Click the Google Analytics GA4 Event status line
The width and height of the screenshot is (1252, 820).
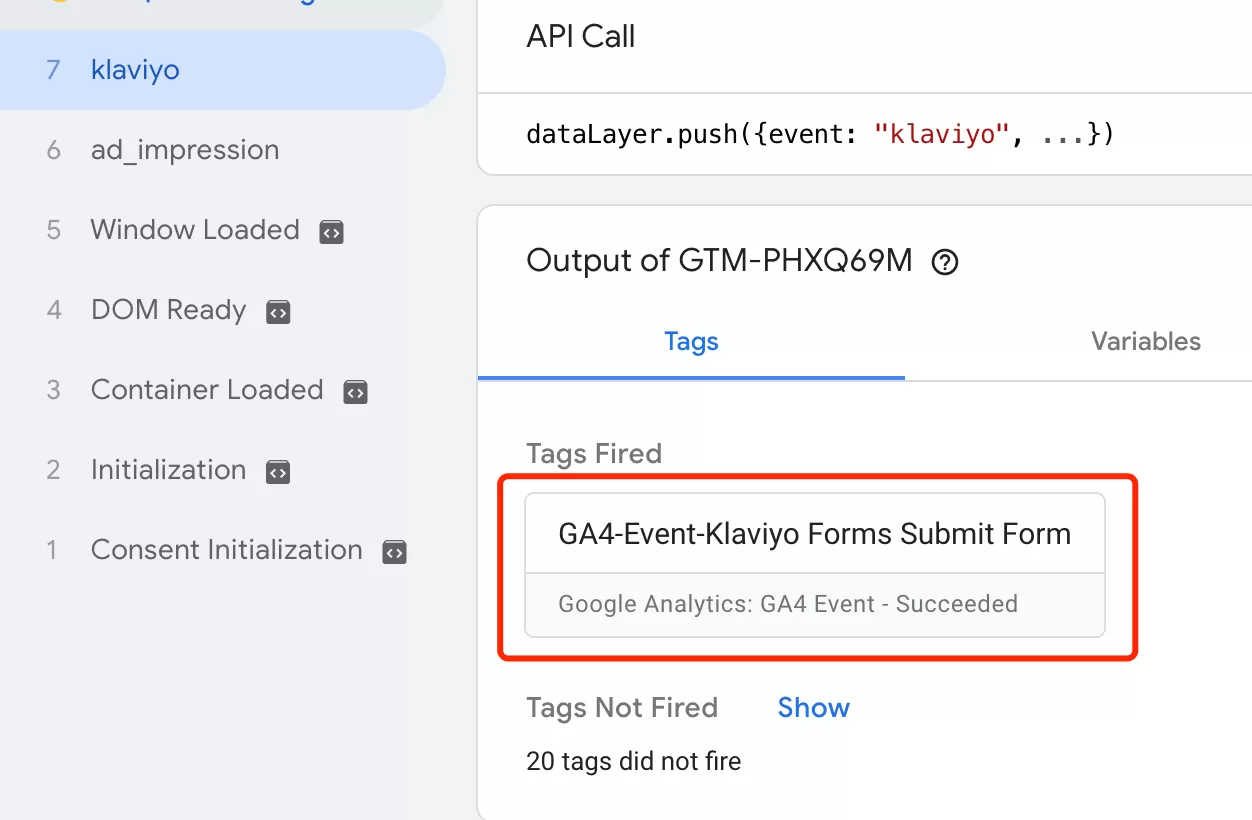pyautogui.click(x=788, y=604)
